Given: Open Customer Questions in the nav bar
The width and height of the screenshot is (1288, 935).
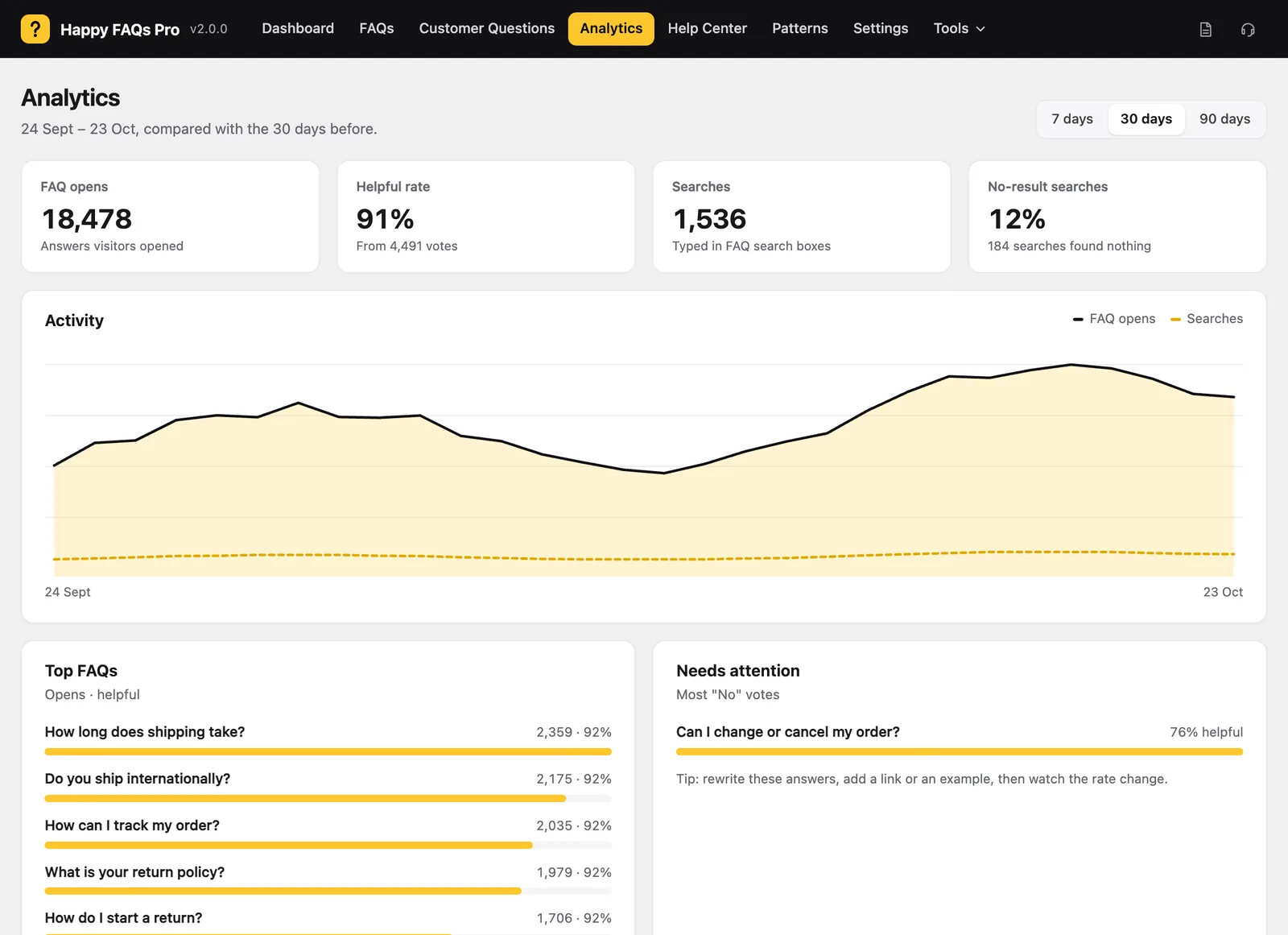Looking at the screenshot, I should pyautogui.click(x=487, y=28).
